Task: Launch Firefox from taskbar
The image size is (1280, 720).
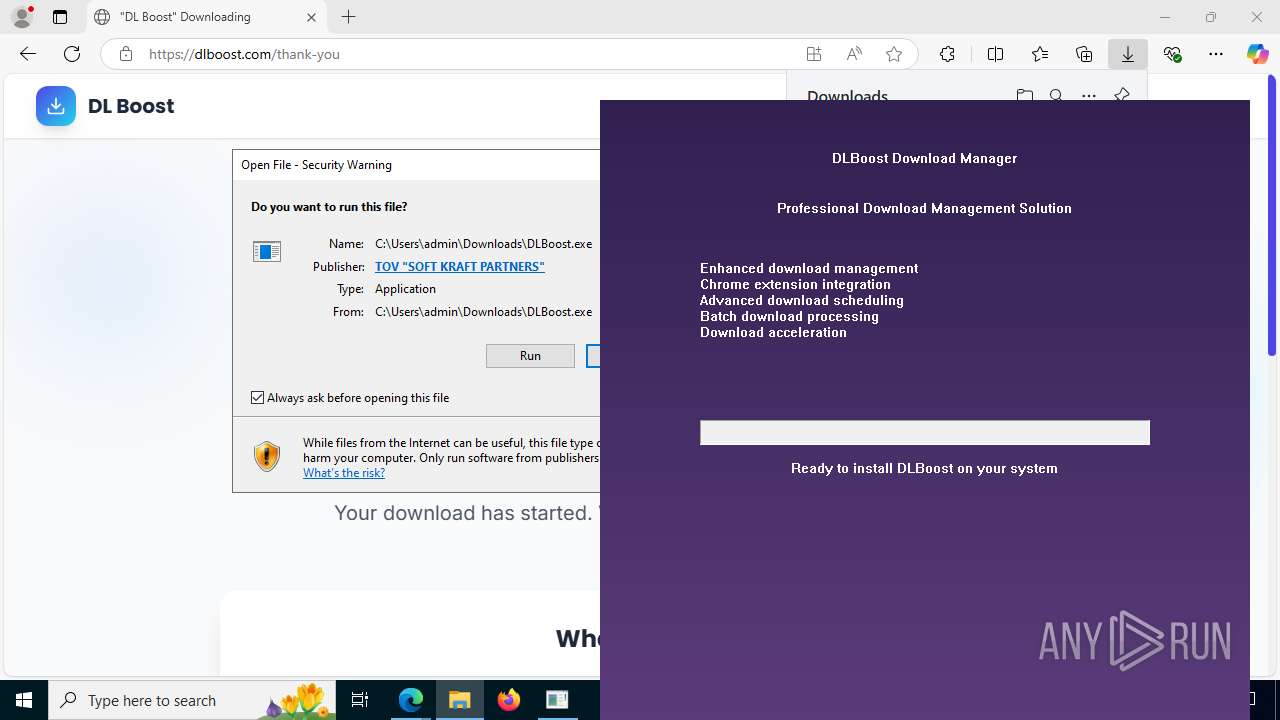Action: pyautogui.click(x=509, y=700)
